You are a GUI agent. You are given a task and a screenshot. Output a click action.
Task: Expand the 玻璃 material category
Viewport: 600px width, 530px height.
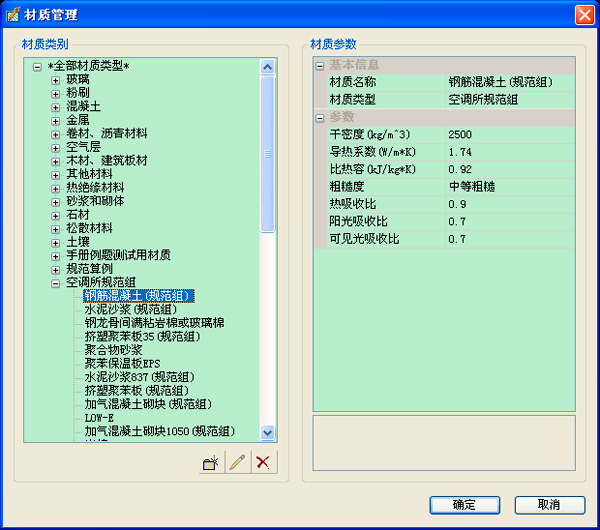(x=57, y=79)
